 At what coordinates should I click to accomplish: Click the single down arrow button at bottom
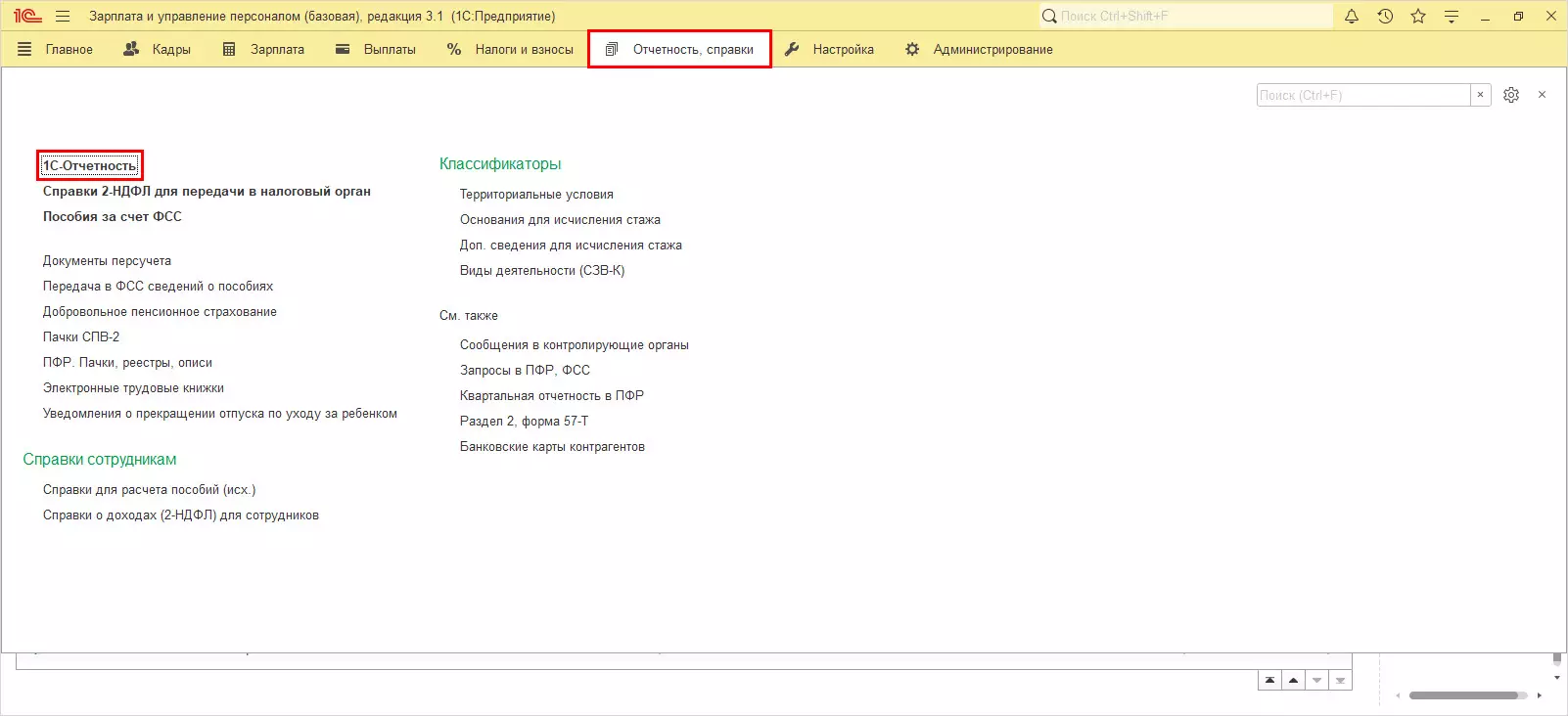coord(1316,680)
